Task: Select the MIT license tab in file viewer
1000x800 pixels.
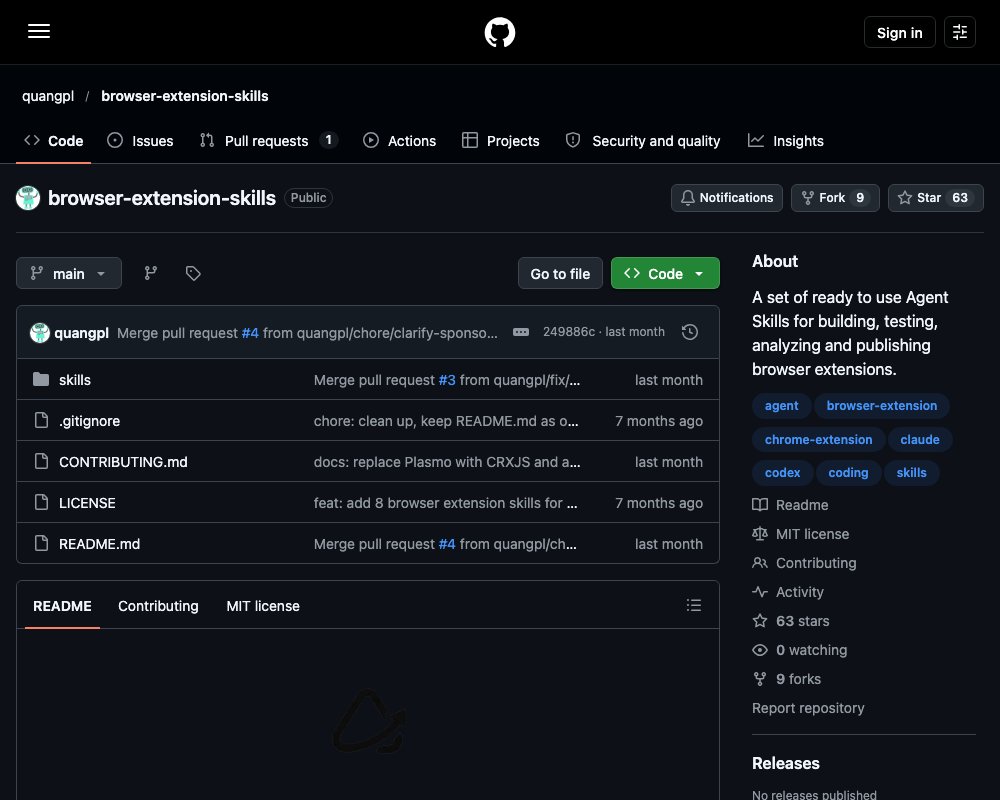Action: tap(263, 605)
